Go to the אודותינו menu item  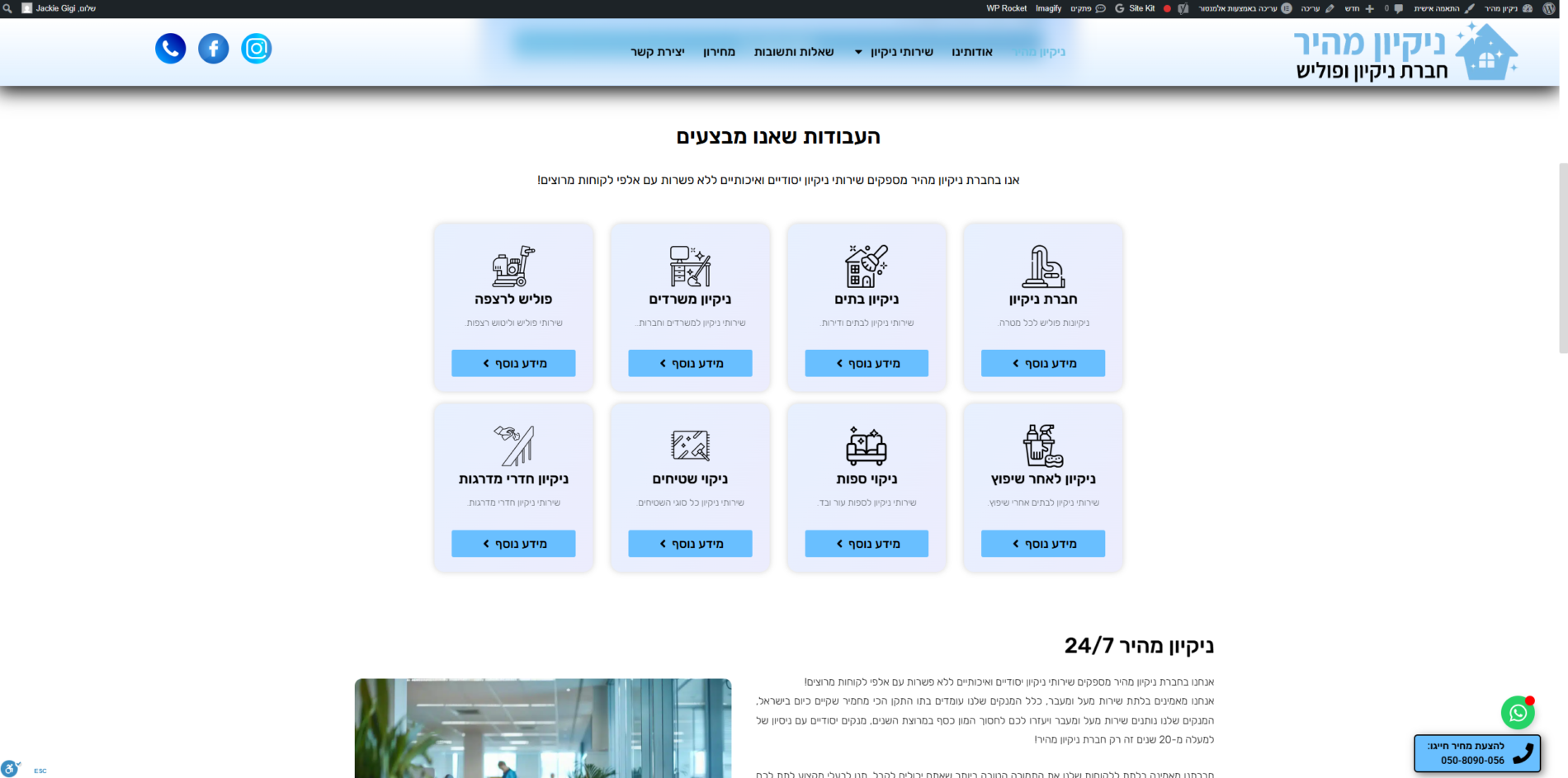click(x=972, y=52)
